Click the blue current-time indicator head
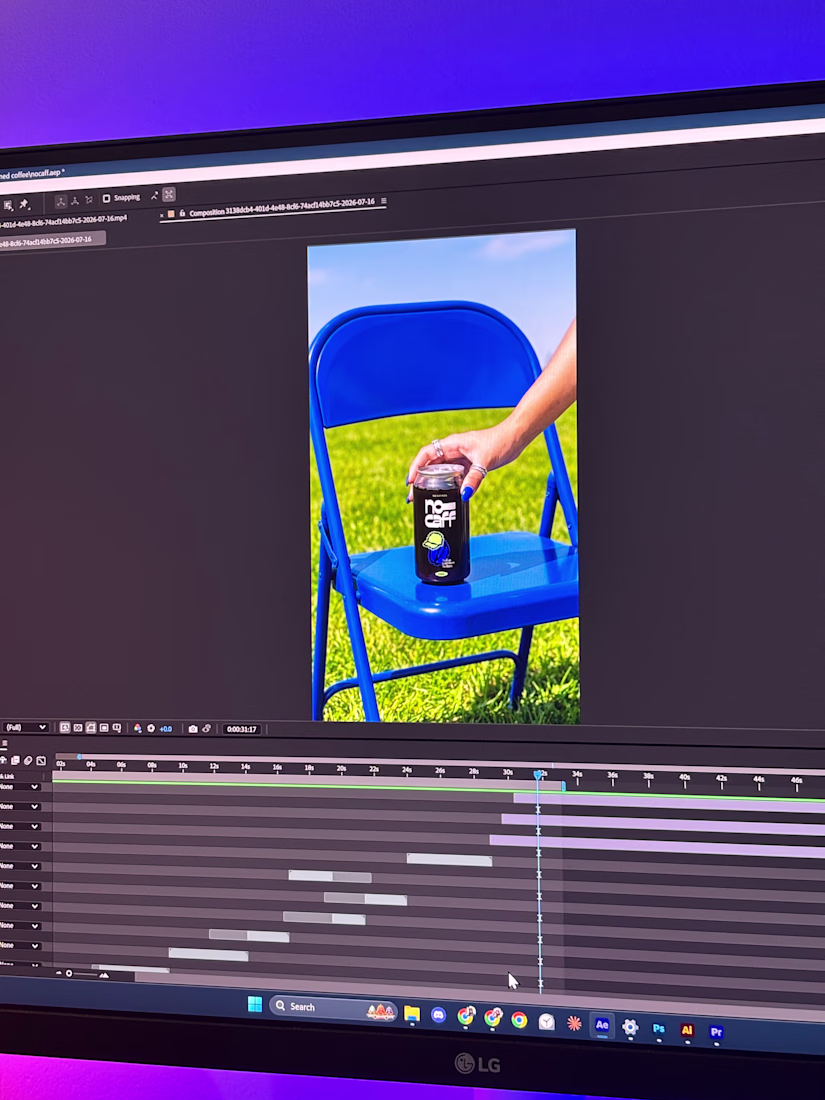This screenshot has width=825, height=1100. tap(538, 774)
